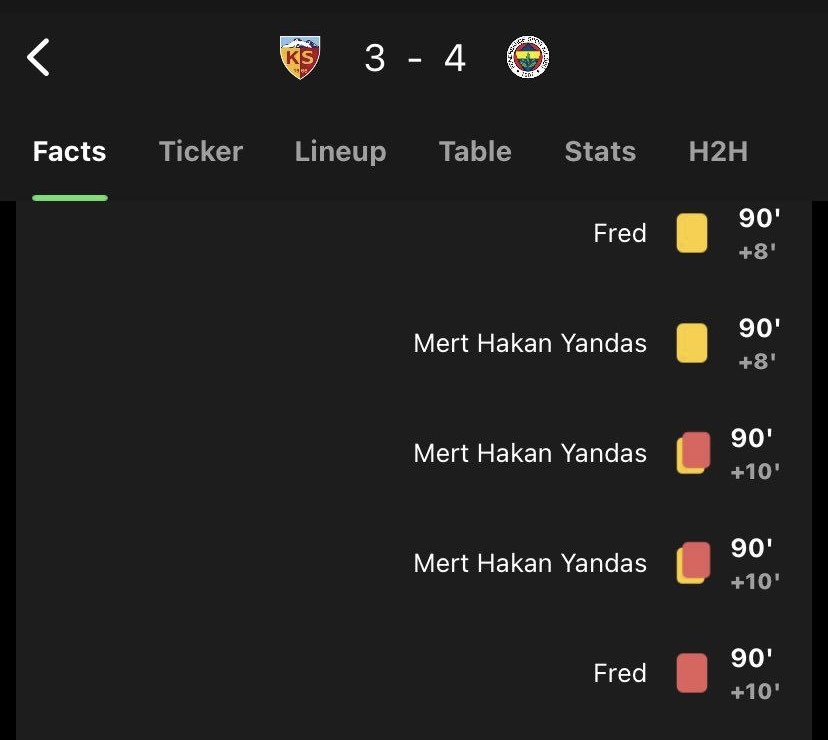
Task: Tap the 3 - 4 match score
Action: tap(415, 59)
